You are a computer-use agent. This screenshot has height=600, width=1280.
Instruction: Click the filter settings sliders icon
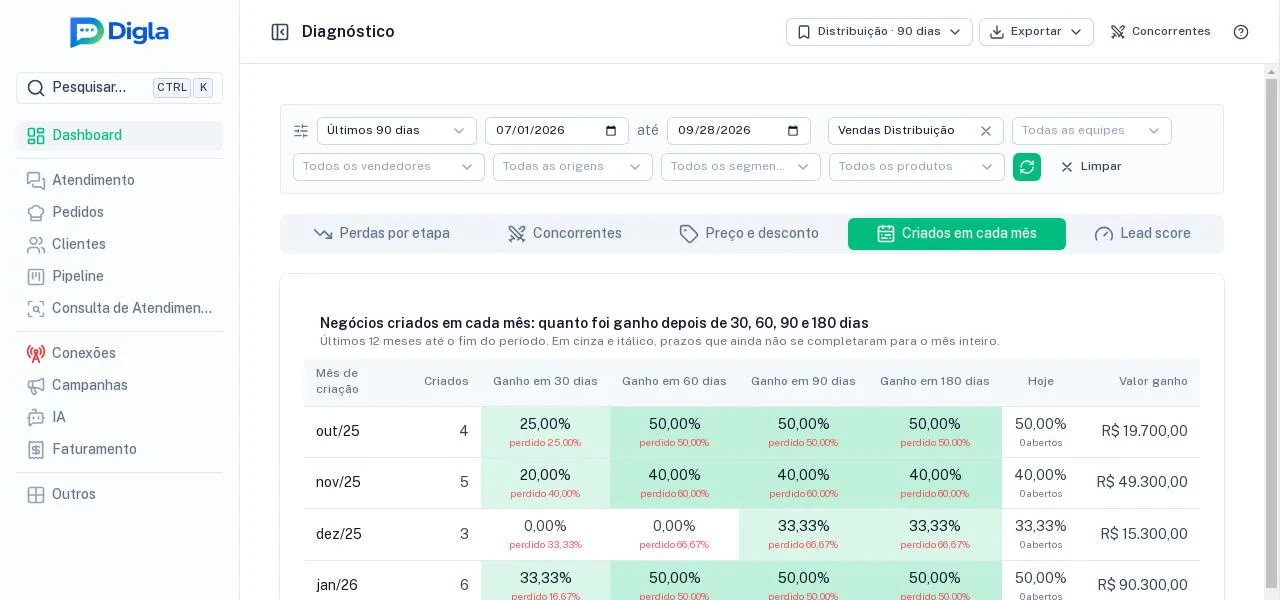[301, 131]
